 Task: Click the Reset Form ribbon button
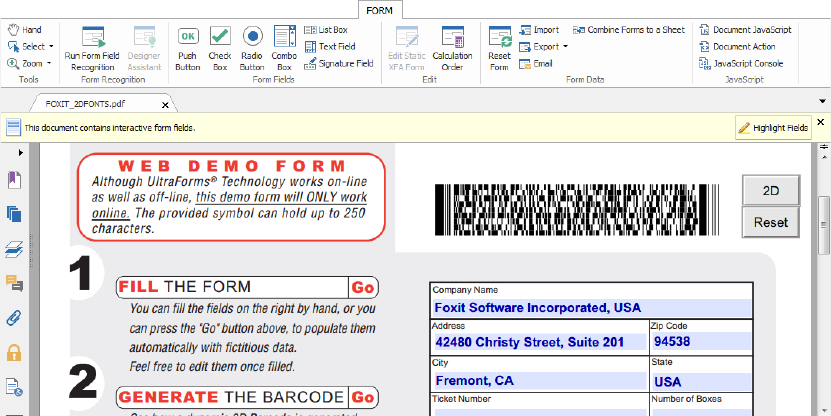(x=499, y=48)
